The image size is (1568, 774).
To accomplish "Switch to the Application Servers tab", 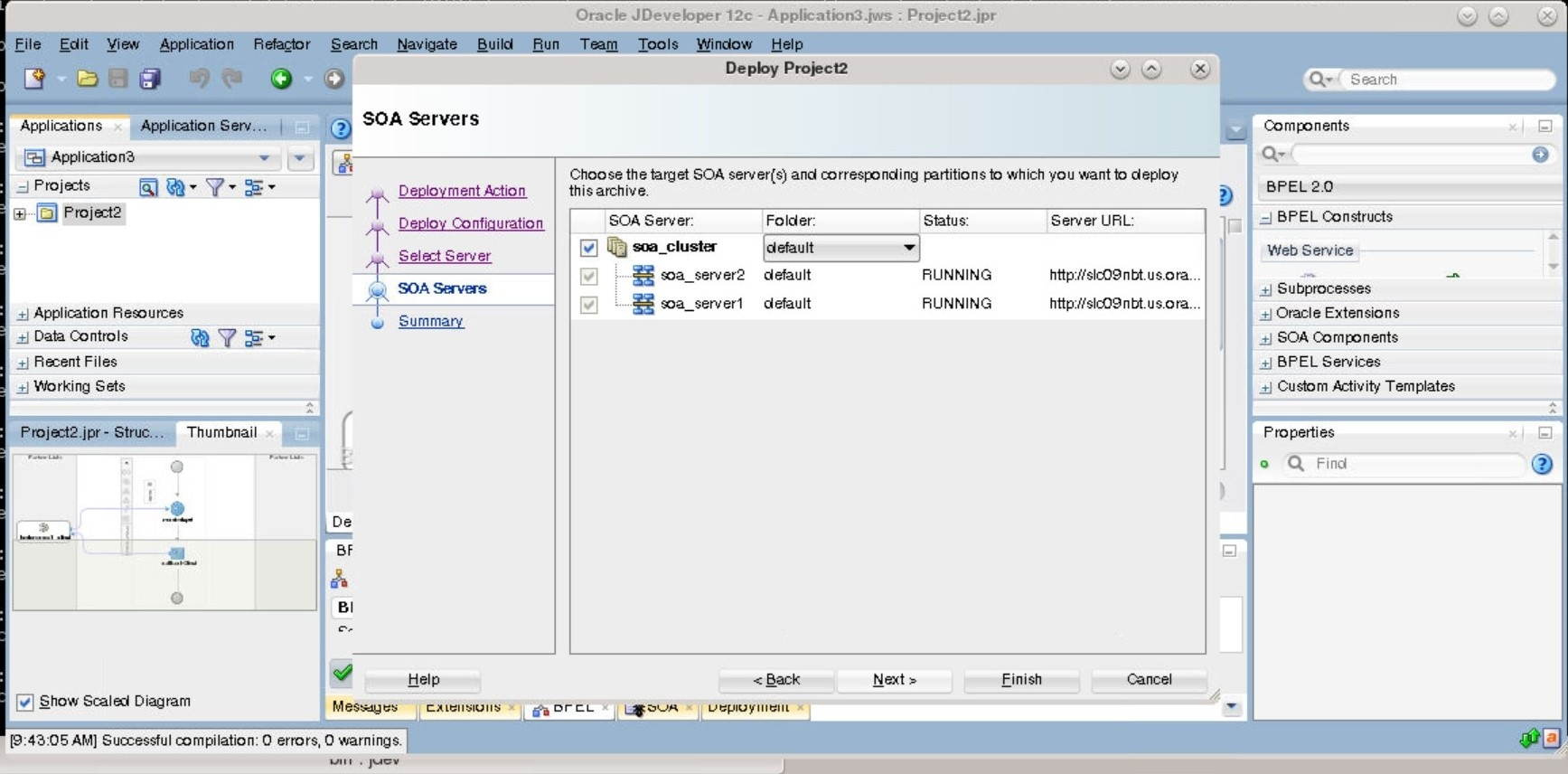I will (203, 126).
